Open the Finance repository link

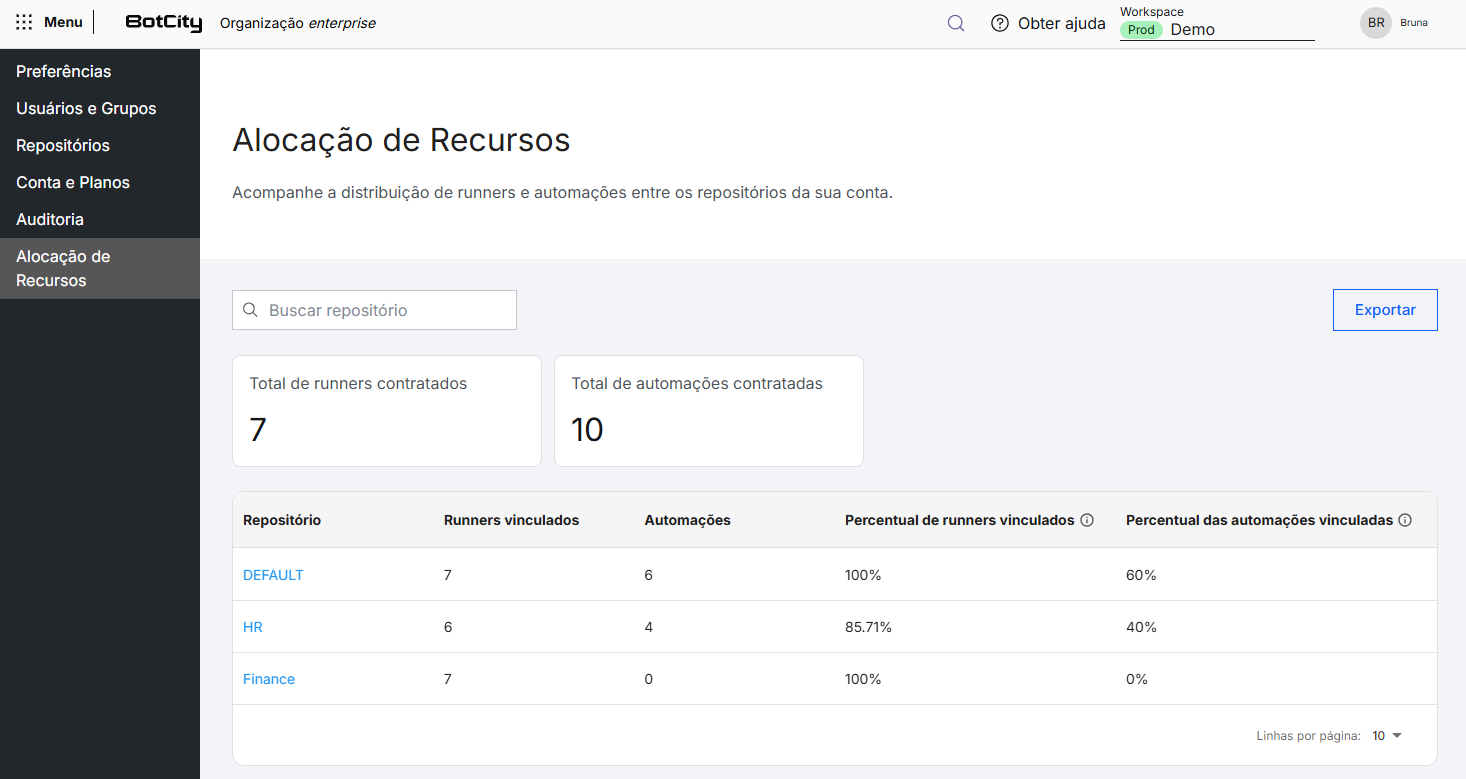[269, 679]
